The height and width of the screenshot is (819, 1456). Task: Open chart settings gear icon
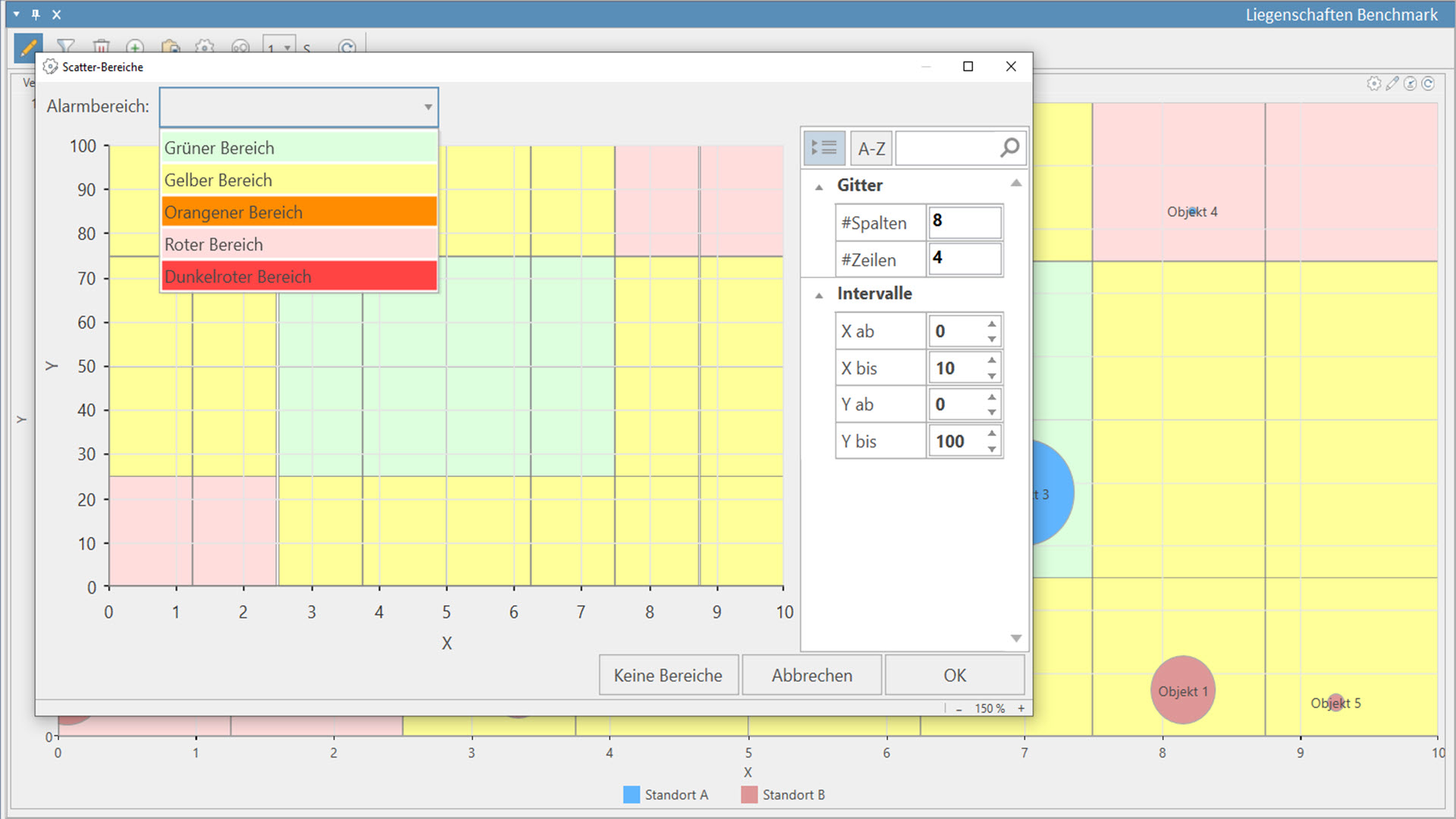(1373, 83)
